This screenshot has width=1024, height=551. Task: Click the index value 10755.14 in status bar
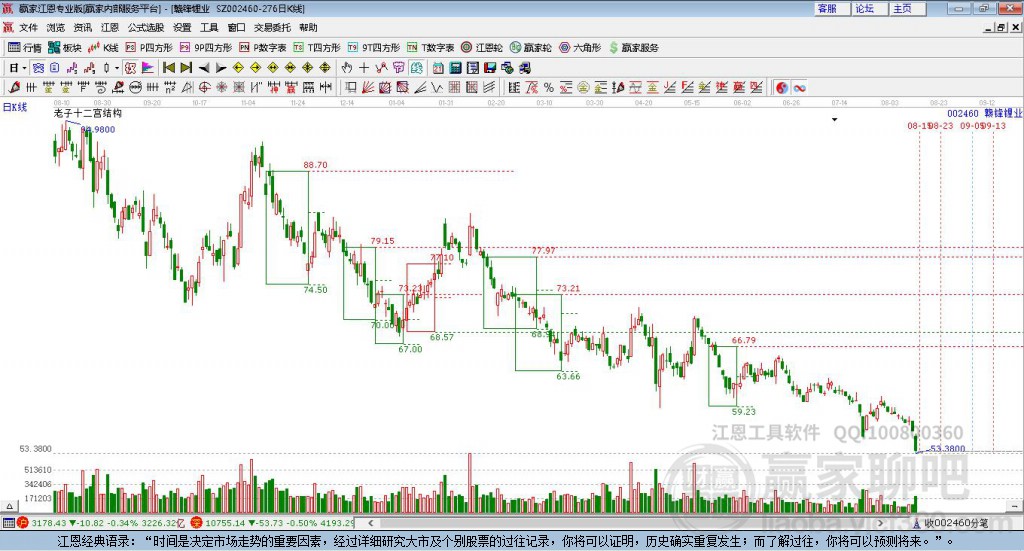click(226, 523)
